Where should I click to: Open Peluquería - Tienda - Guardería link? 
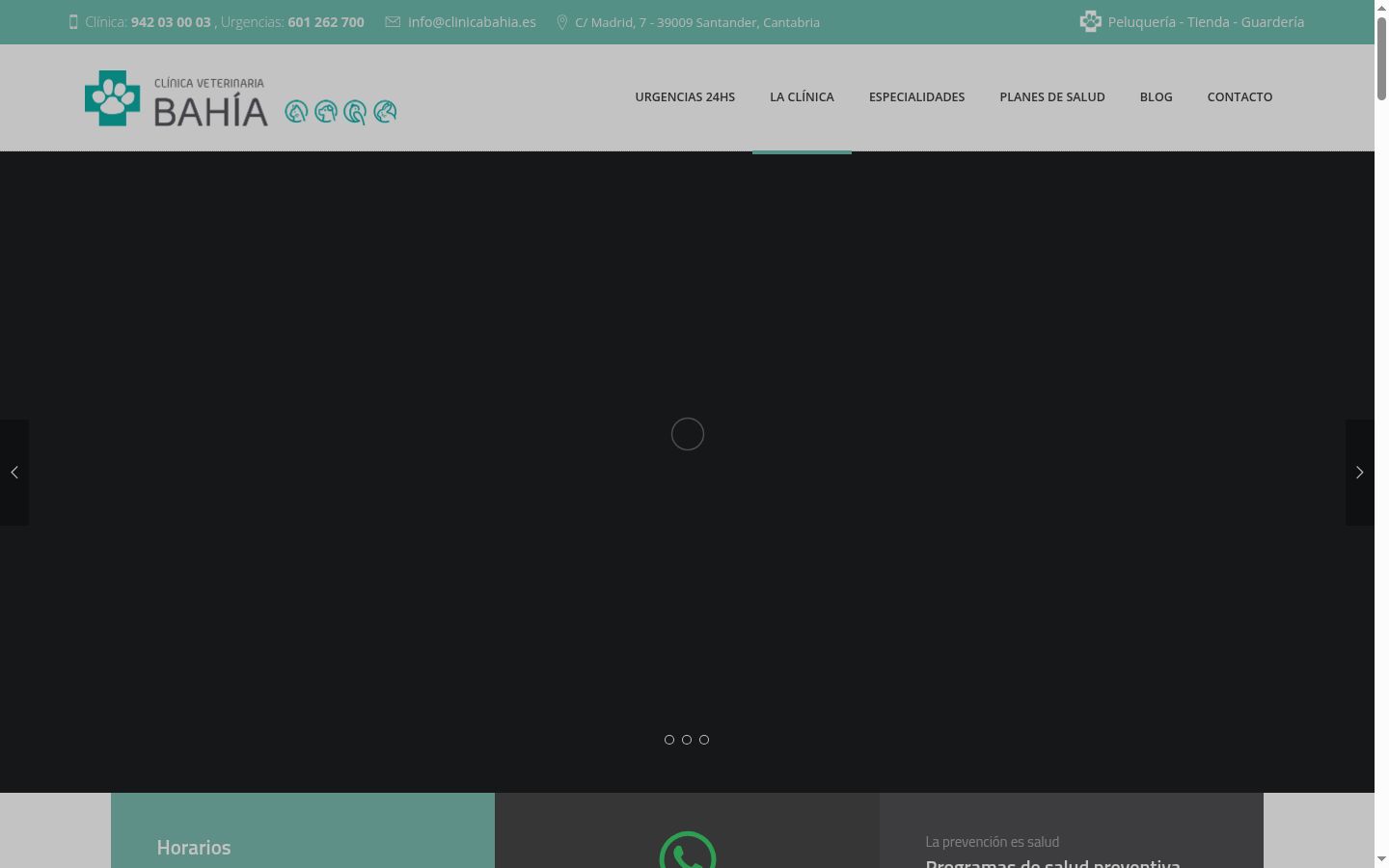[1206, 22]
